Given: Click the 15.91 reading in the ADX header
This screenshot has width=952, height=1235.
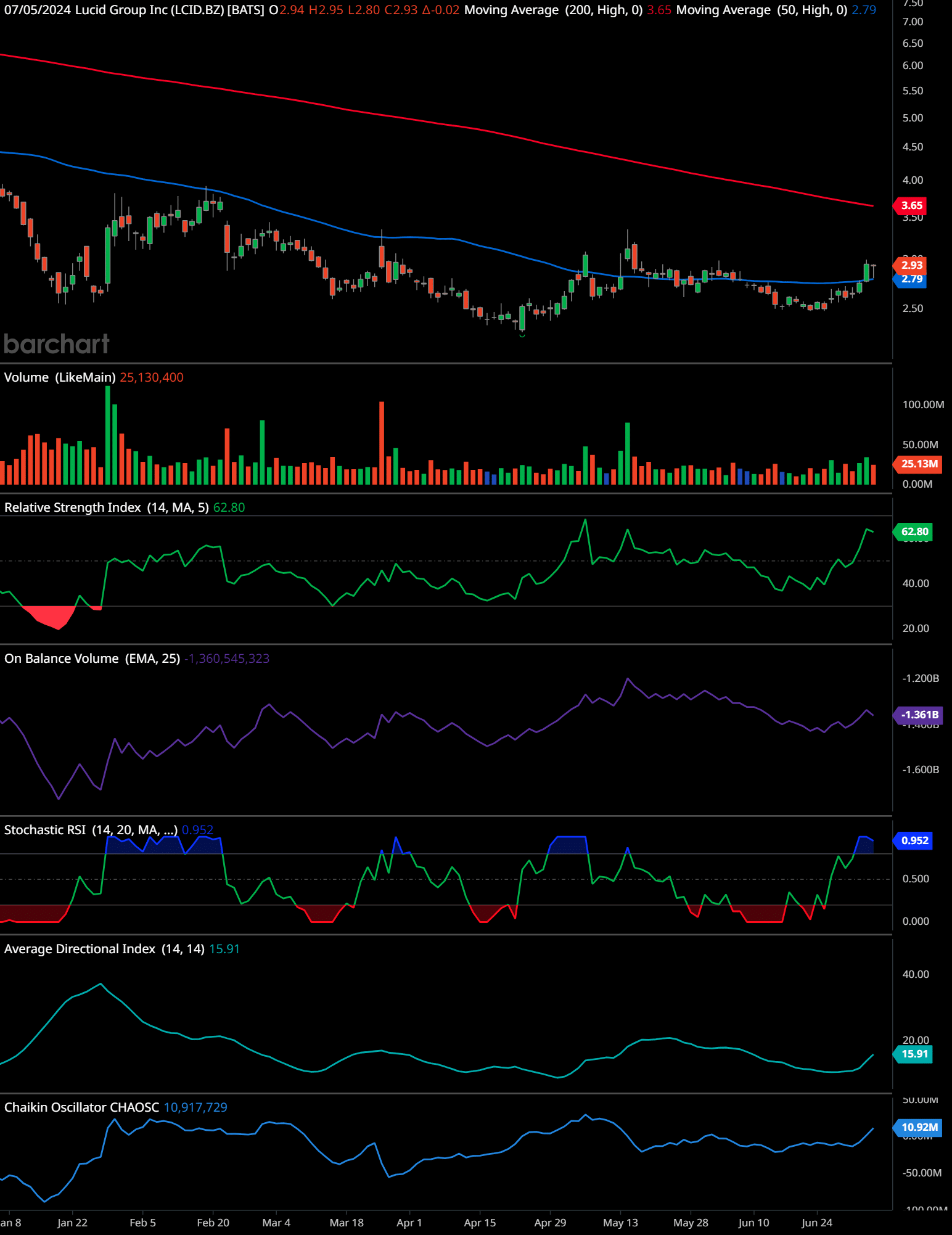Looking at the screenshot, I should tap(224, 949).
